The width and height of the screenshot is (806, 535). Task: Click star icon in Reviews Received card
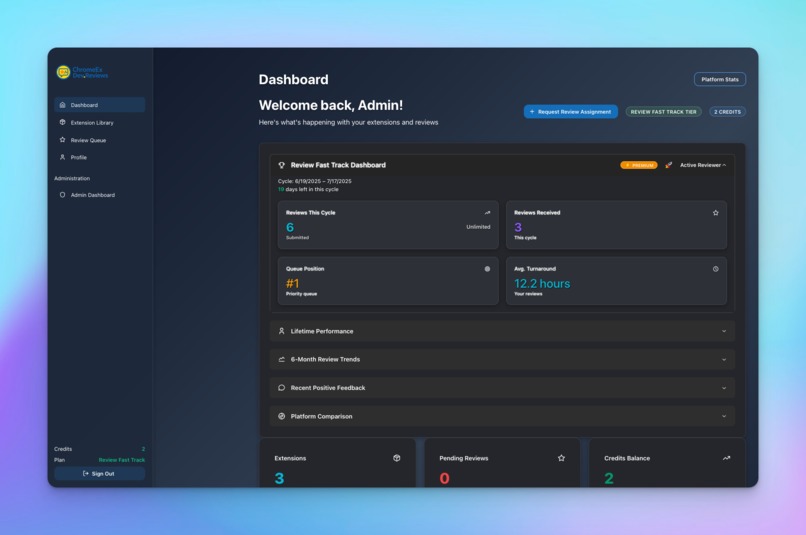tap(716, 213)
